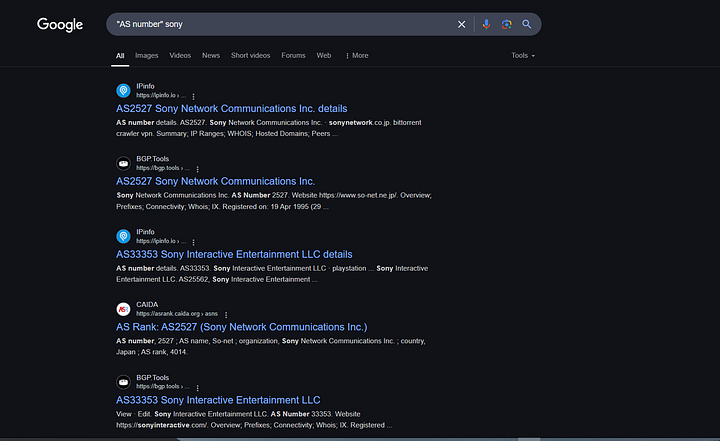Open AS2527 Sony Network Communications Inc. details link
The image size is (720, 441).
coord(231,108)
